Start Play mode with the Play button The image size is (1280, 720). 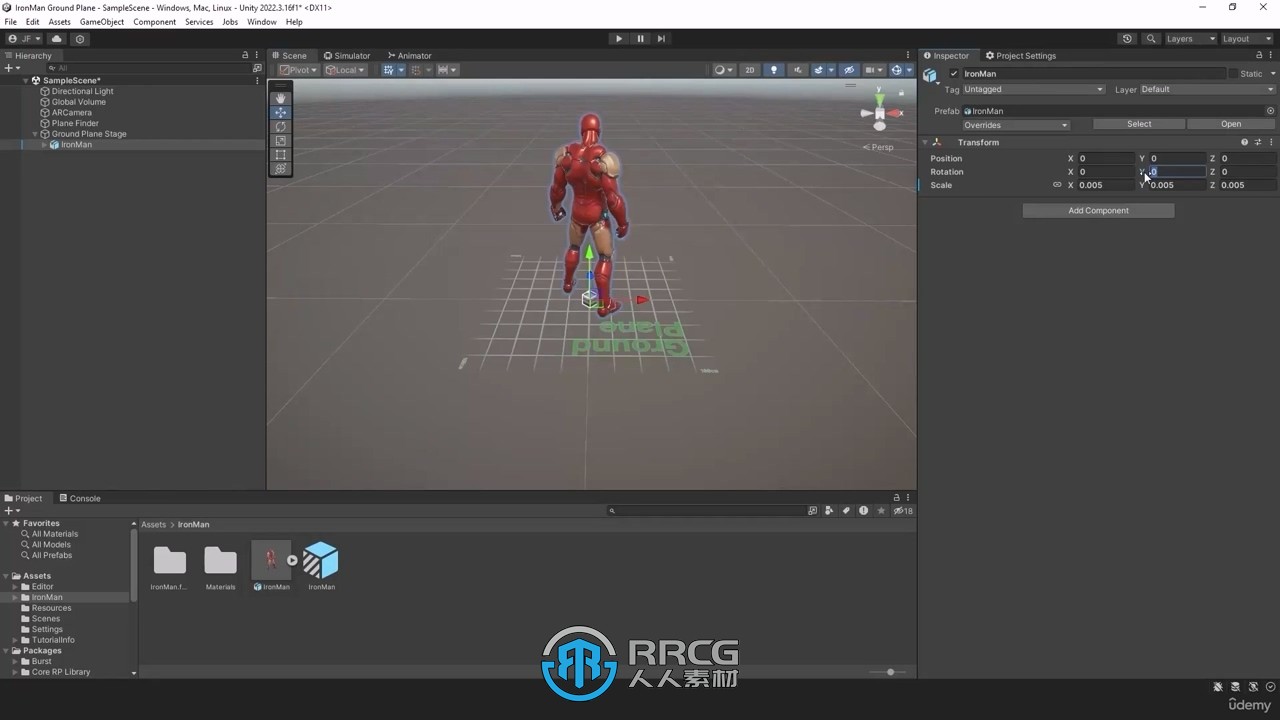[619, 38]
